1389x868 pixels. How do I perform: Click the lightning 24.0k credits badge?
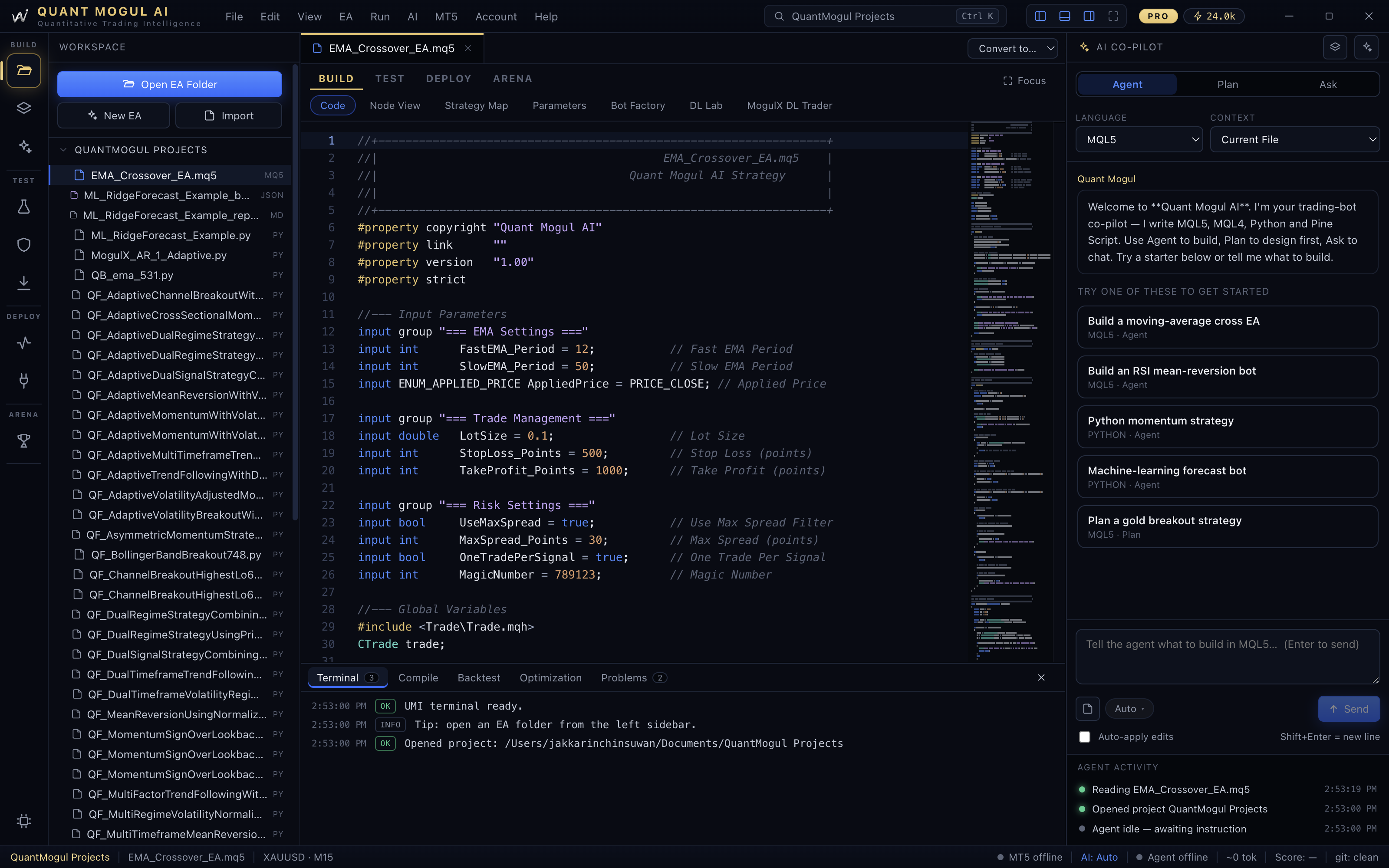pyautogui.click(x=1214, y=16)
